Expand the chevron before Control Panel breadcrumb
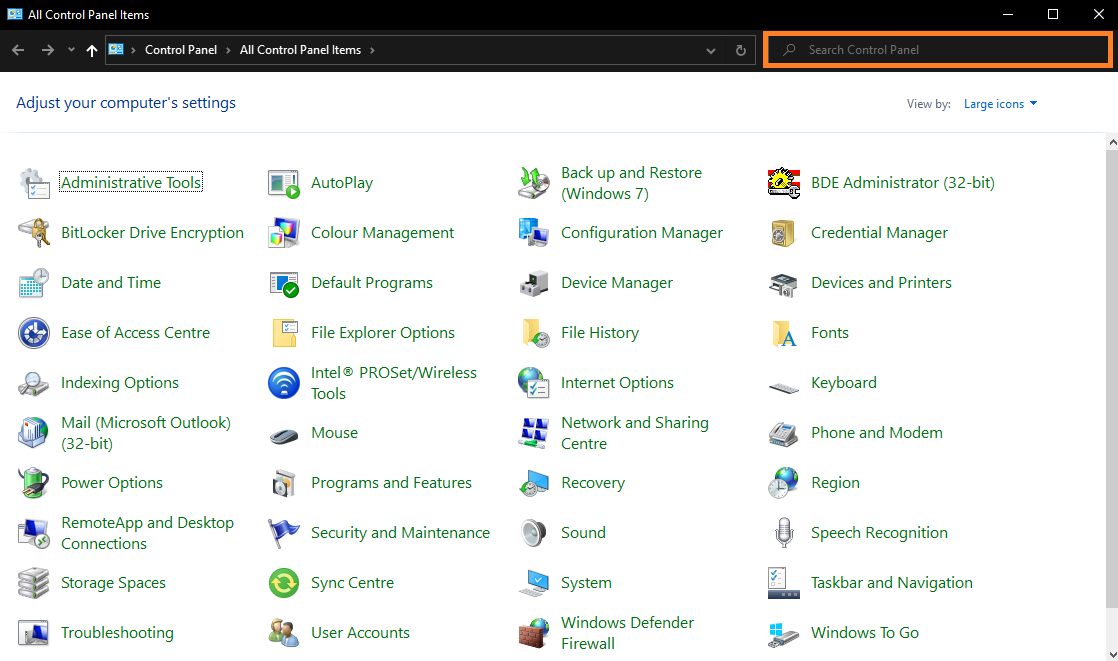 pyautogui.click(x=133, y=50)
